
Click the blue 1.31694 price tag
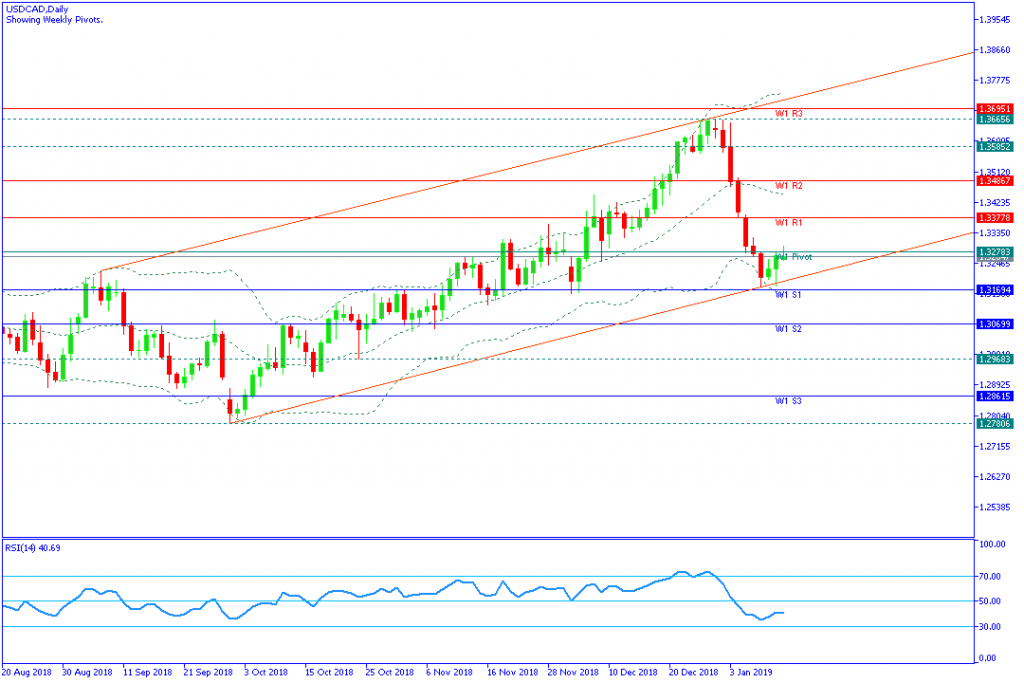tap(996, 290)
